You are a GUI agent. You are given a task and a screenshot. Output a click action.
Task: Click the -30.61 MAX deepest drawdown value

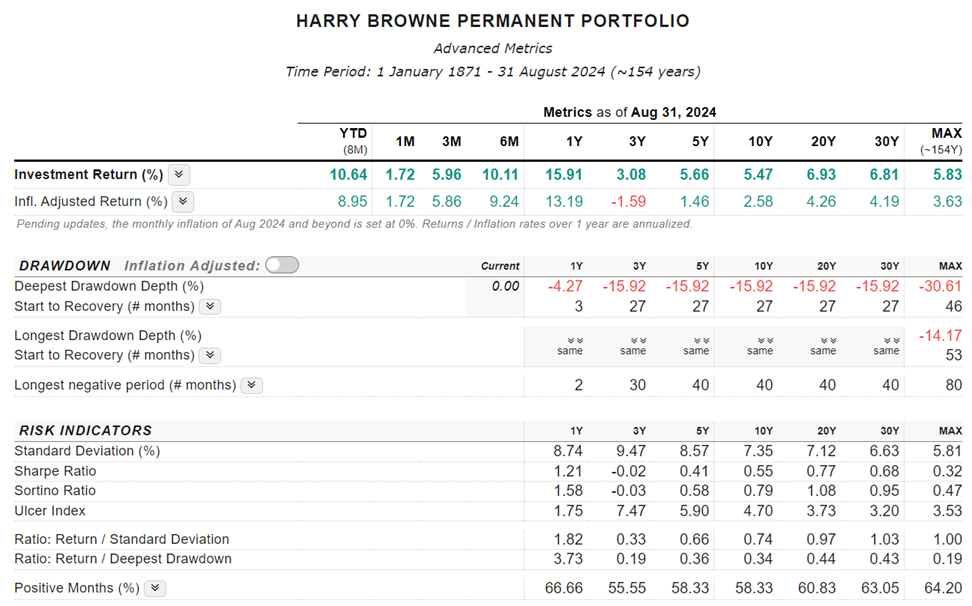point(940,286)
